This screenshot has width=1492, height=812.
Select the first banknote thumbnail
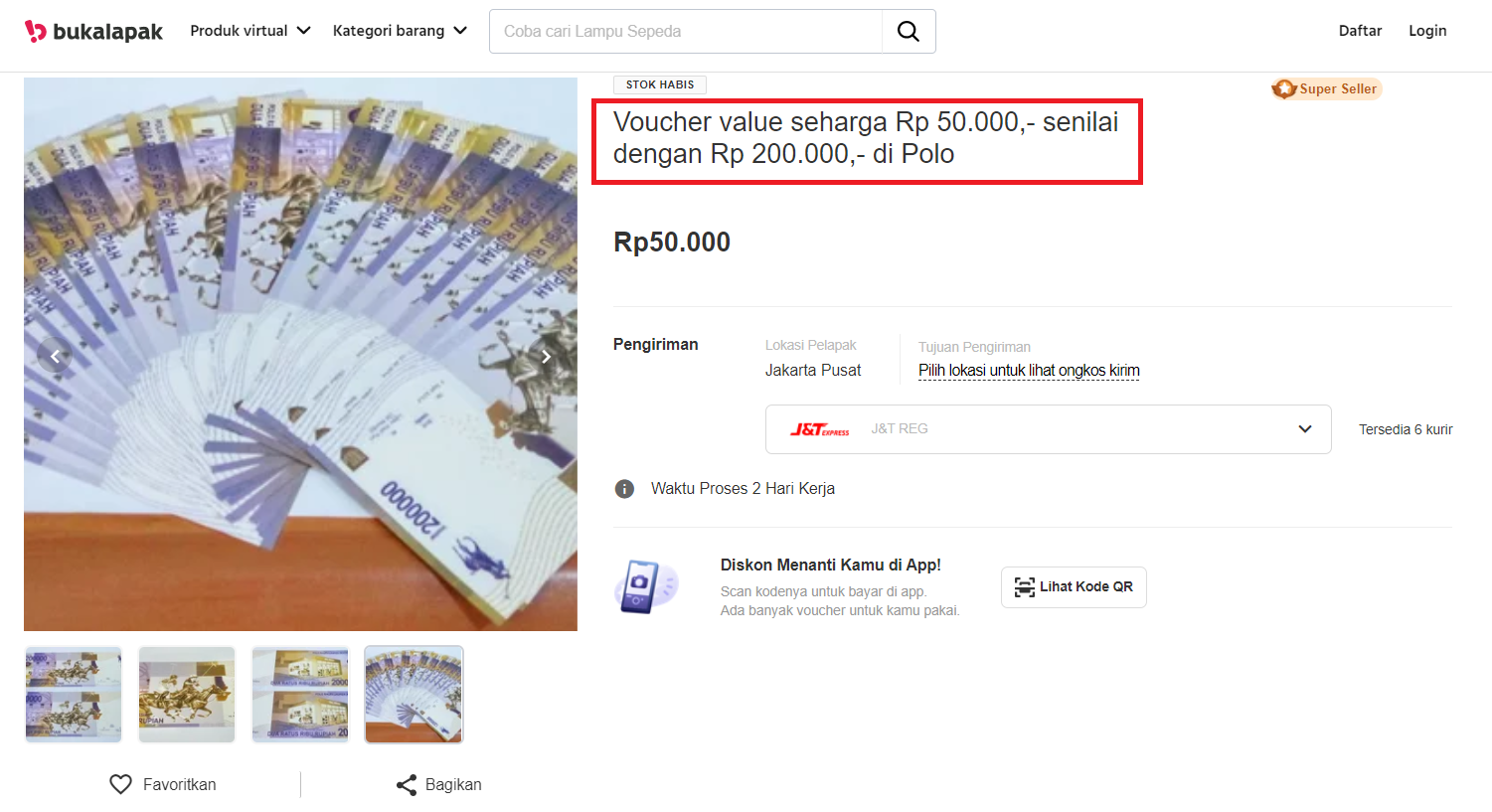(x=74, y=695)
